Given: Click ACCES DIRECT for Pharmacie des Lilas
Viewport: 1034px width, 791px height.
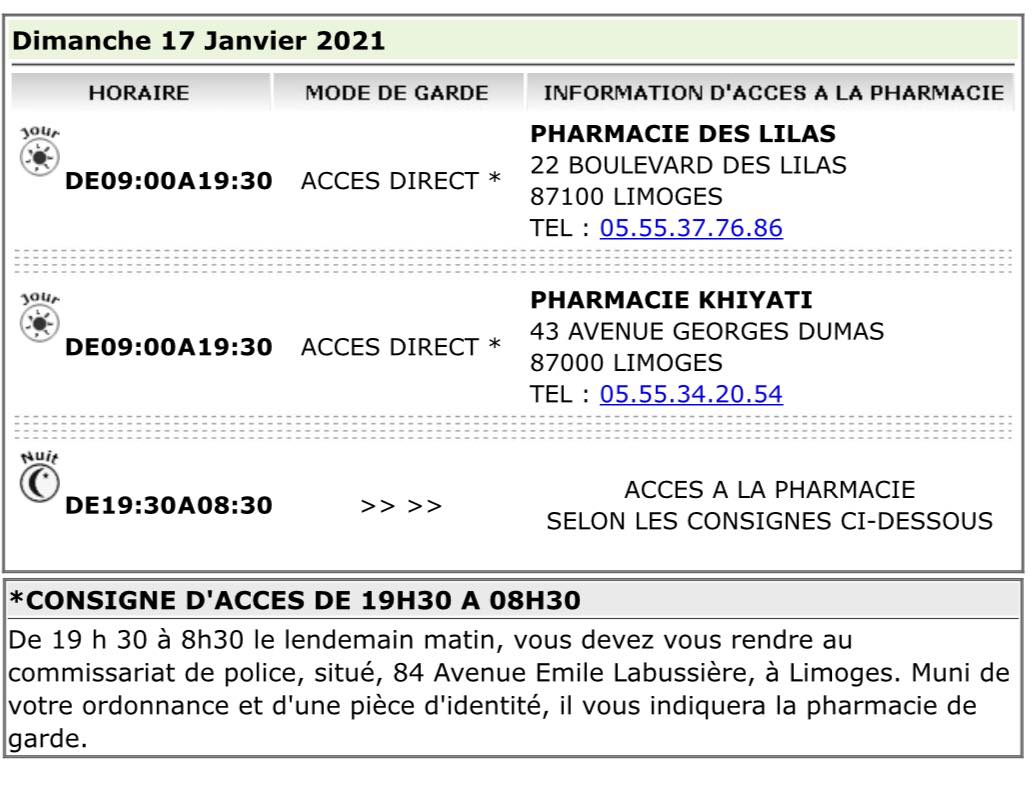Looking at the screenshot, I should point(401,181).
